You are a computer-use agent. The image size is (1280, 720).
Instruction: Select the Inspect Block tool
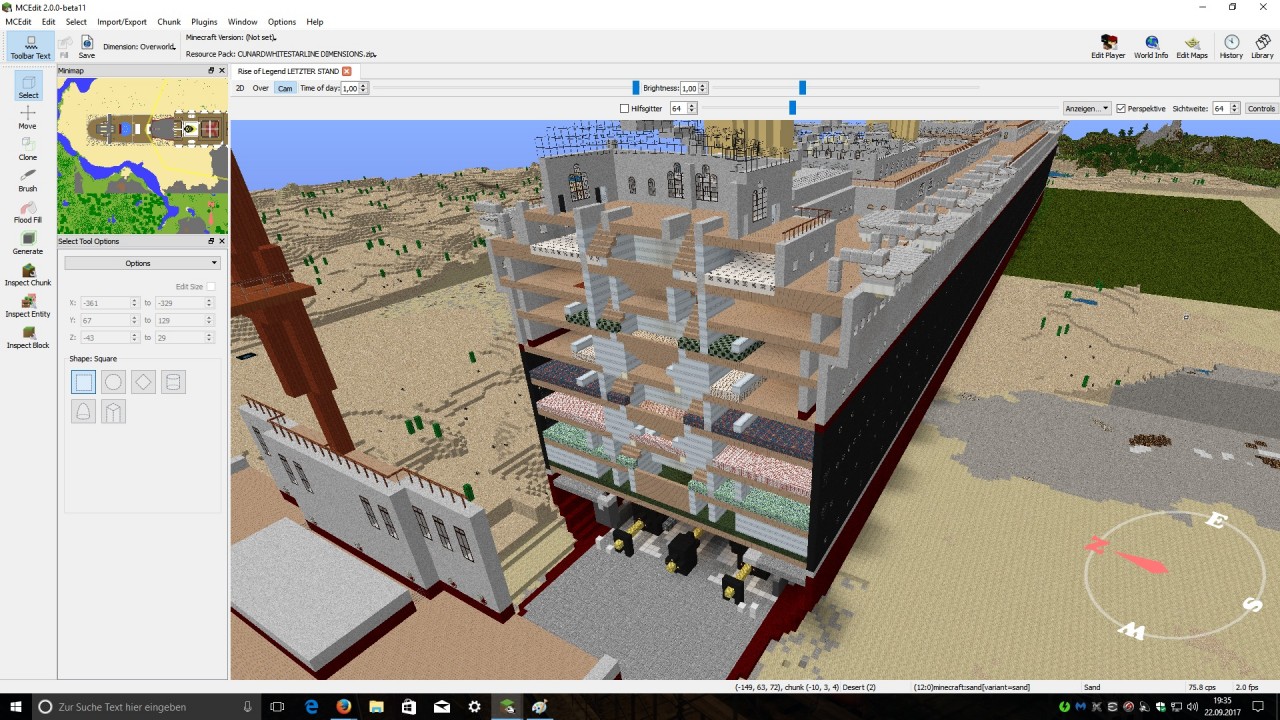[x=27, y=338]
